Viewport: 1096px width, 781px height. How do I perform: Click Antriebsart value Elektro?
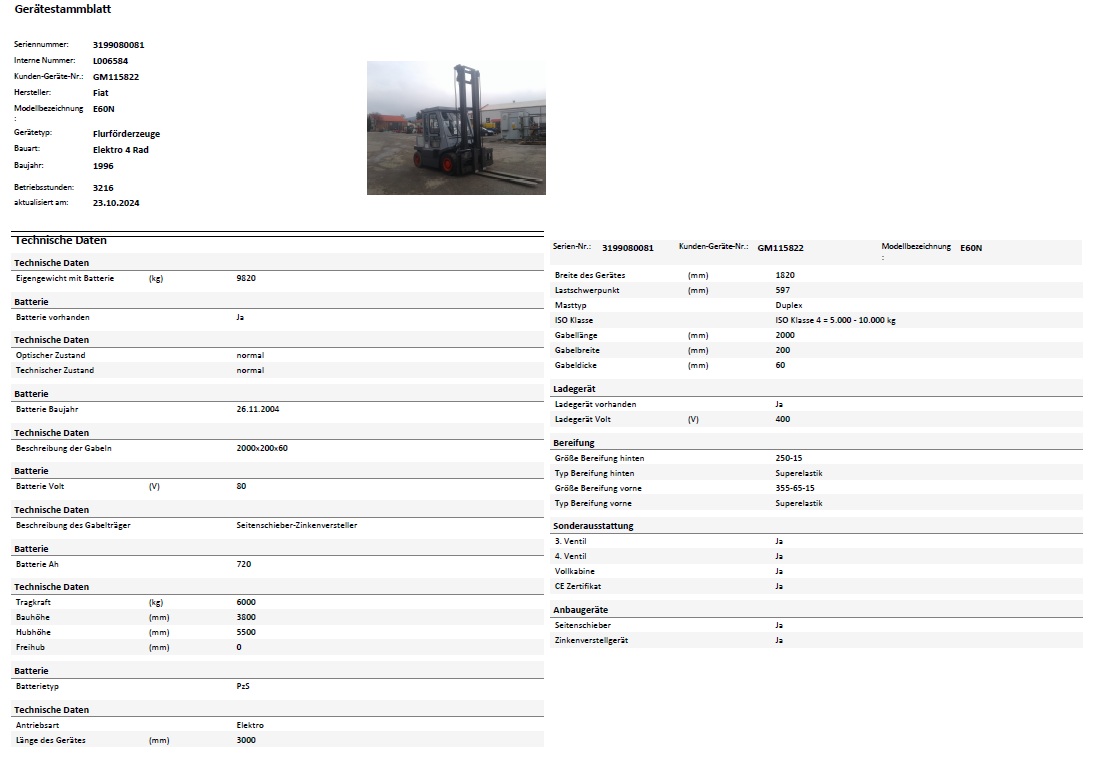(250, 725)
